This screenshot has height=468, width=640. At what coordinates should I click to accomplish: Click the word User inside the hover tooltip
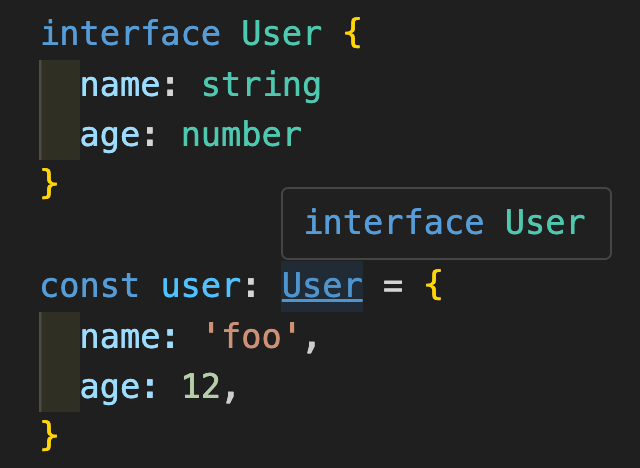click(x=545, y=223)
